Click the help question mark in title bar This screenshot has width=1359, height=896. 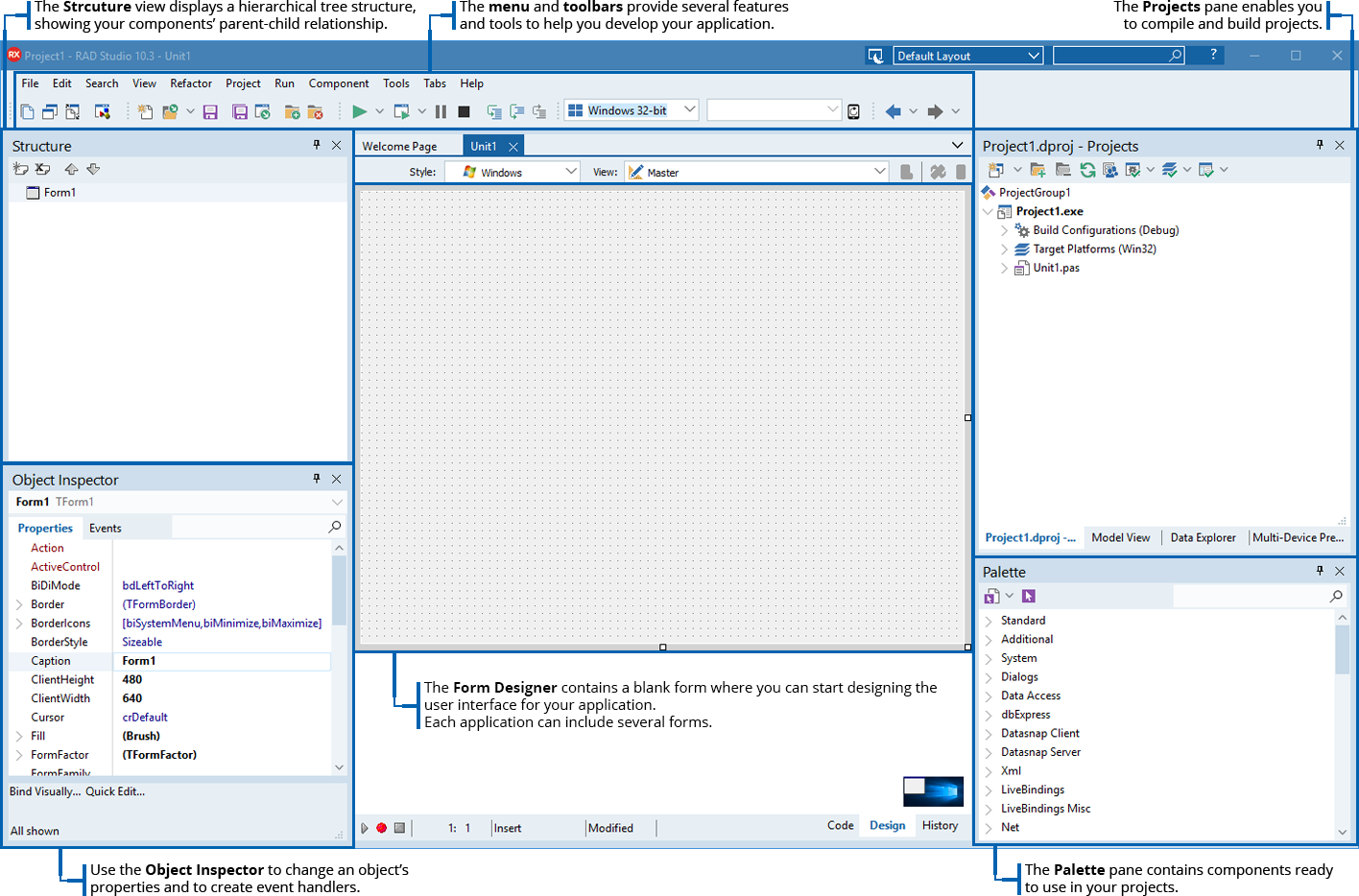pyautogui.click(x=1213, y=55)
